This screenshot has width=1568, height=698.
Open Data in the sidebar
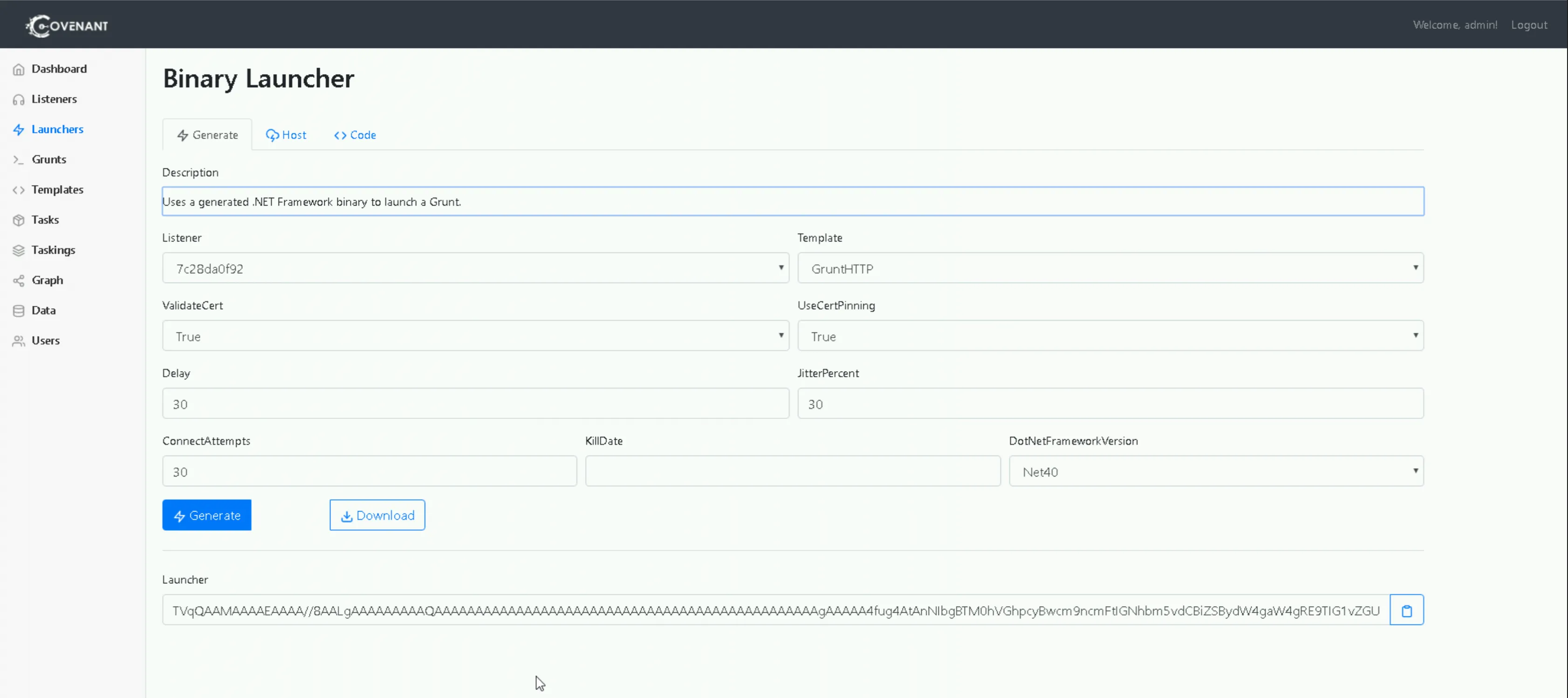pos(43,310)
